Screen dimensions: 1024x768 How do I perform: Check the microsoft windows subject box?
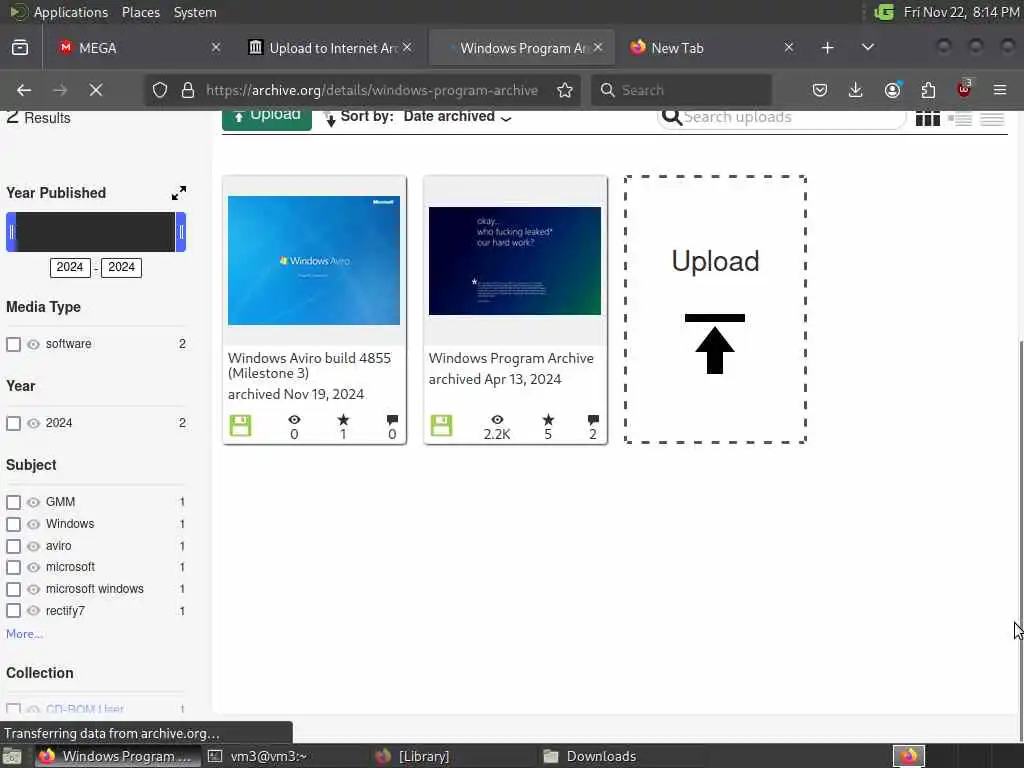point(13,589)
